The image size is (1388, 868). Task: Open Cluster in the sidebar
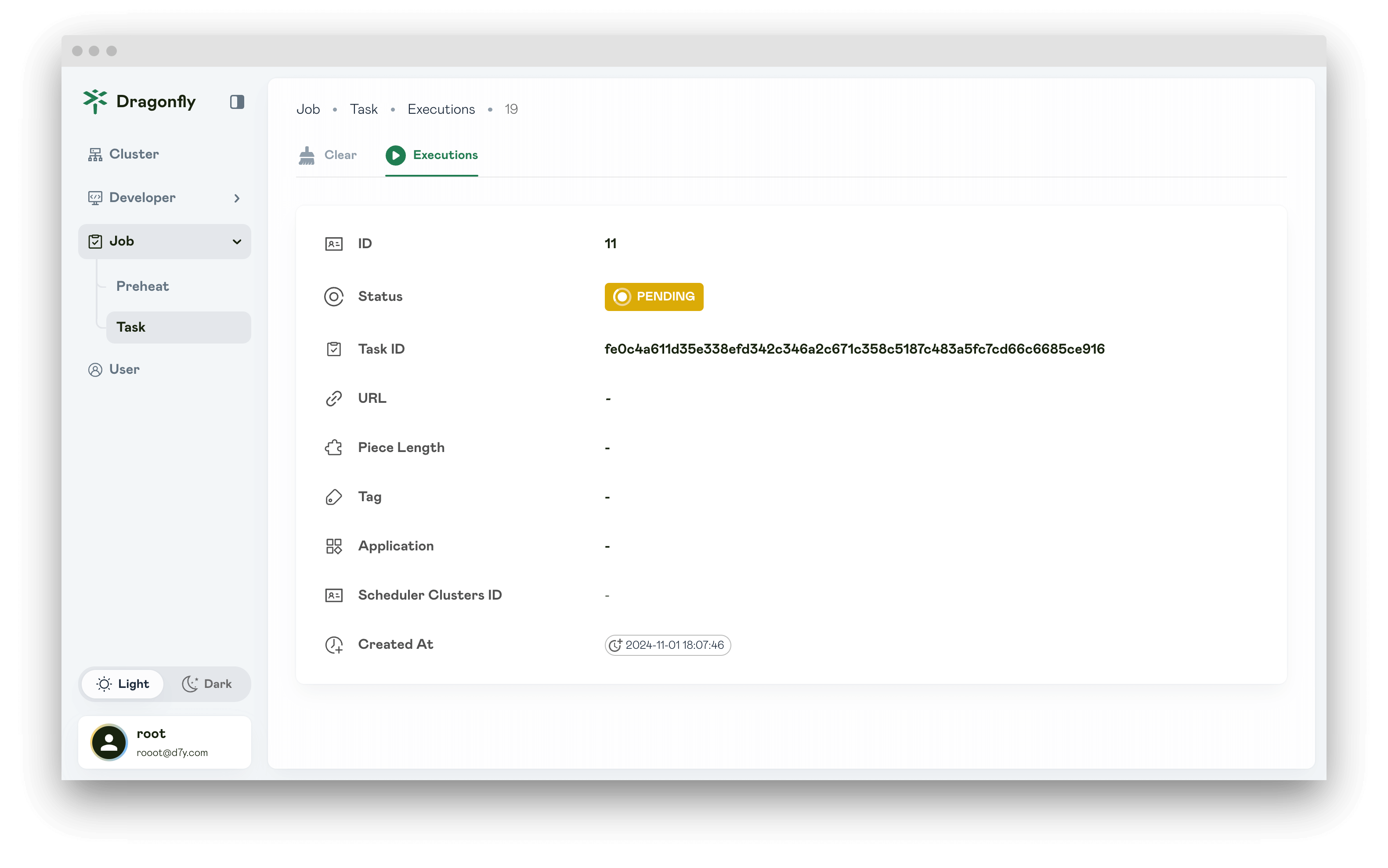(x=165, y=155)
